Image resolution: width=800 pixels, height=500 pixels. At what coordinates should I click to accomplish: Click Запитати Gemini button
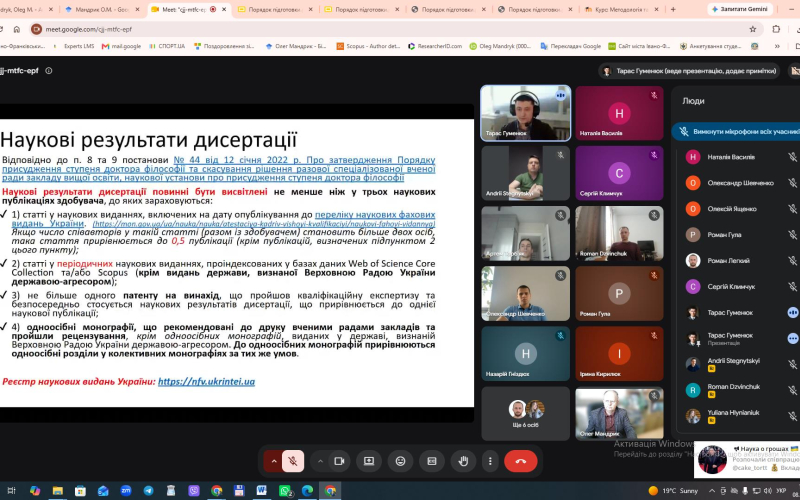[x=740, y=9]
